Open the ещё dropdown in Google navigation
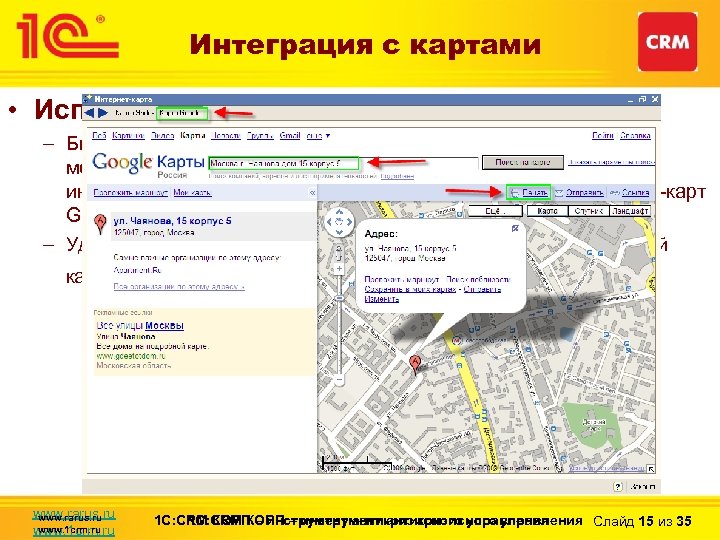Viewport: 720px width, 540px height. 318,135
